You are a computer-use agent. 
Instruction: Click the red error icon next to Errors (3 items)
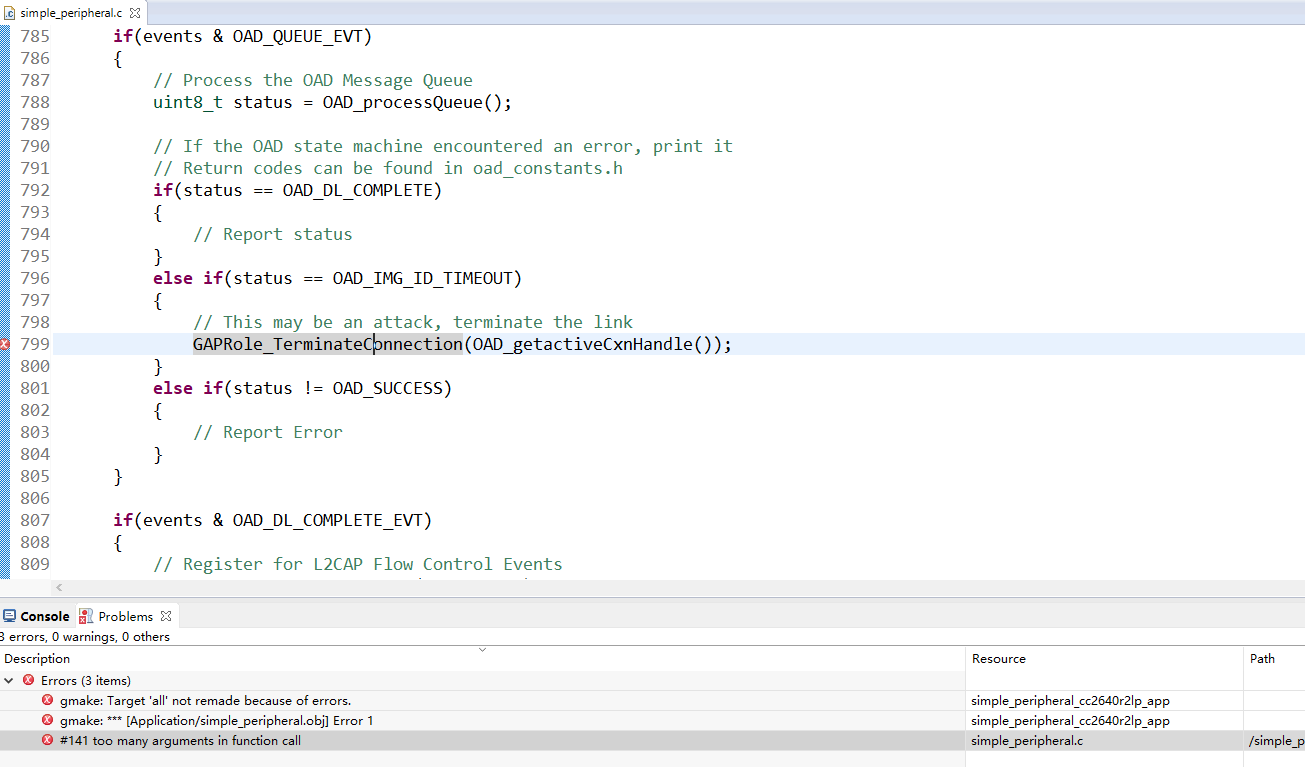coord(28,680)
